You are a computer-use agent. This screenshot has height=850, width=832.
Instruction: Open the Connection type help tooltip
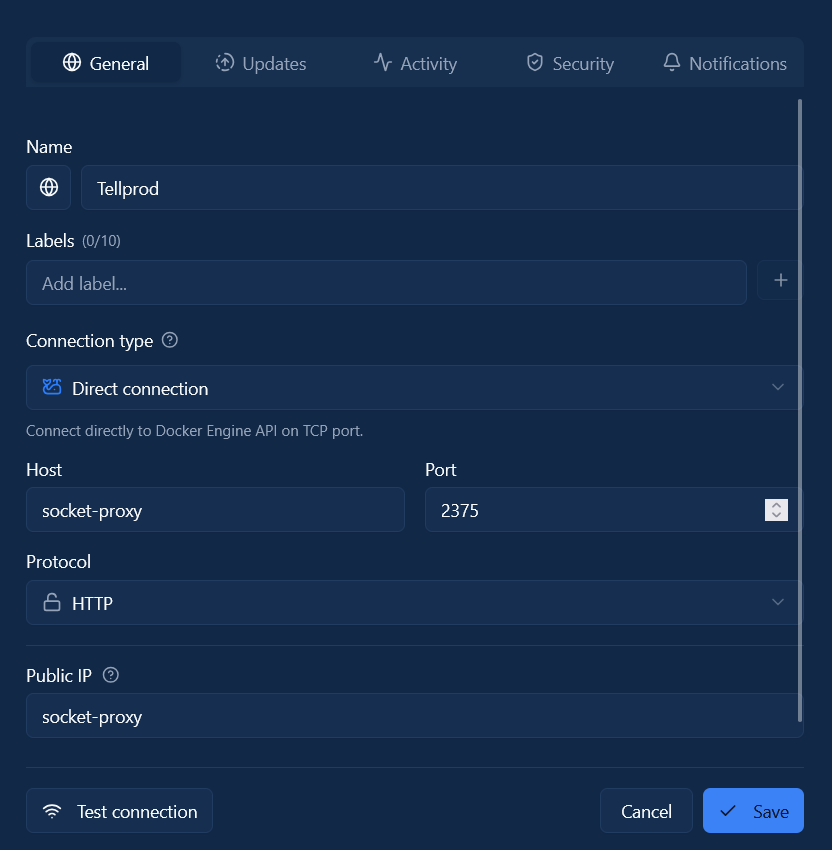point(169,340)
